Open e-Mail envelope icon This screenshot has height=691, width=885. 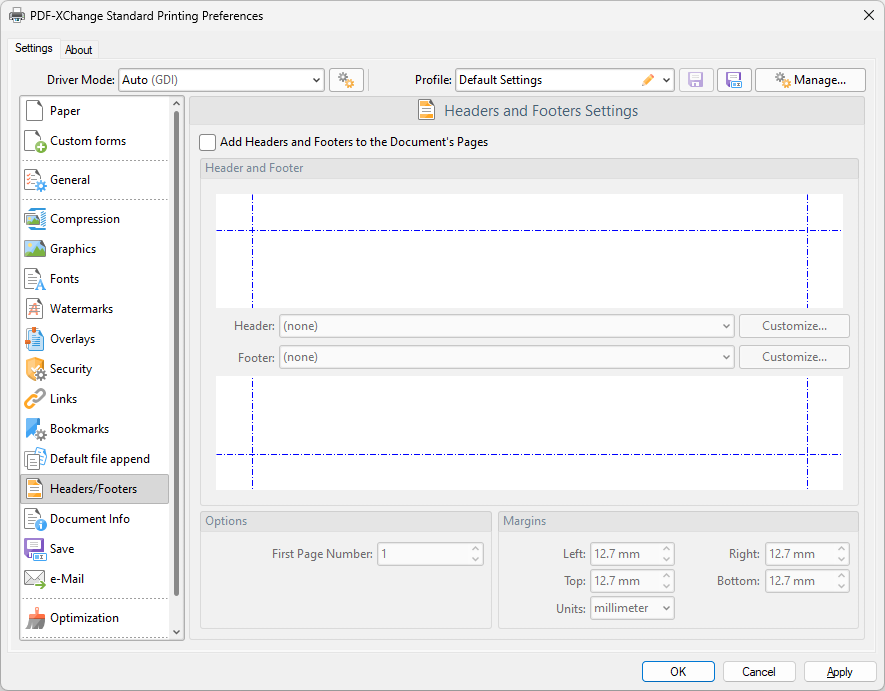point(35,579)
